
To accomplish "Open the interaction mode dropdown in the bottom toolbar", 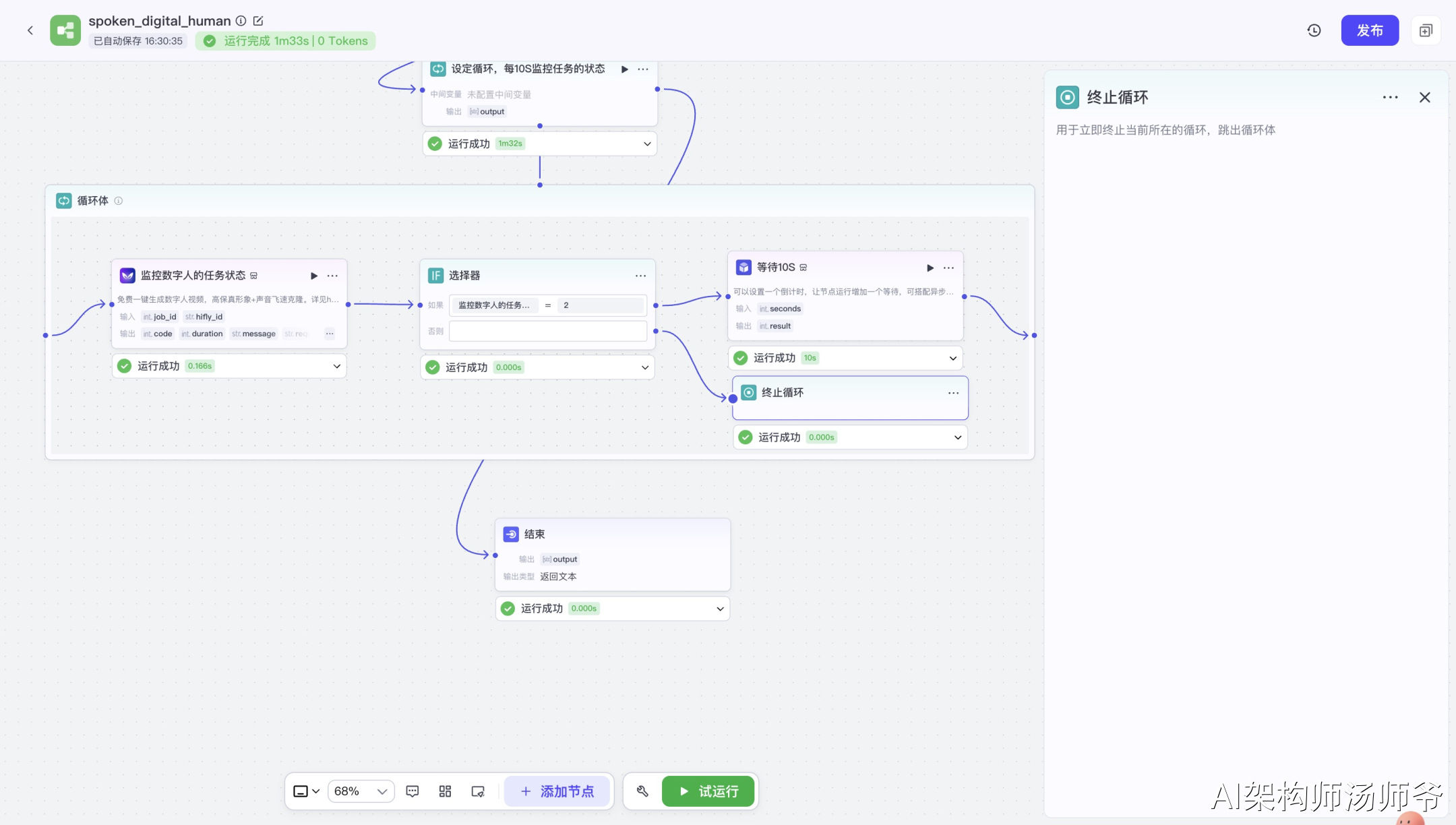I will 306,791.
